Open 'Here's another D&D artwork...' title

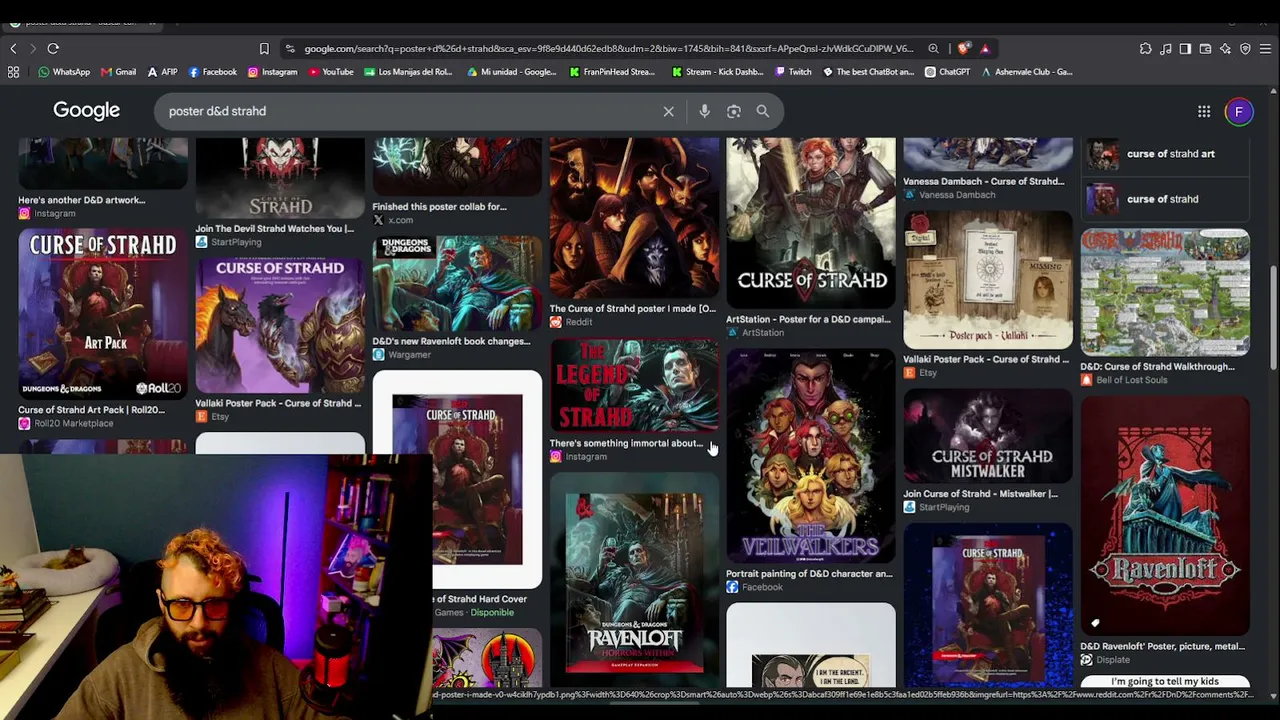click(x=82, y=200)
